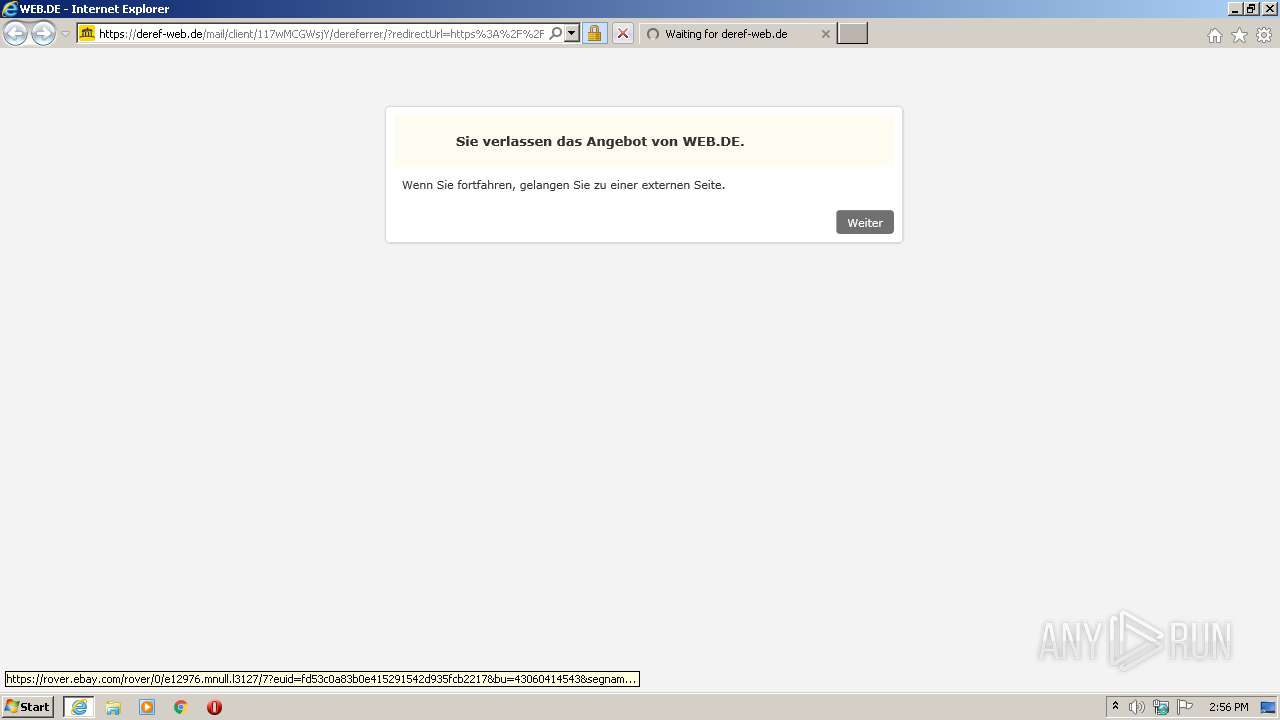Close the deref-web.de tab
The width and height of the screenshot is (1280, 720).
coord(825,34)
